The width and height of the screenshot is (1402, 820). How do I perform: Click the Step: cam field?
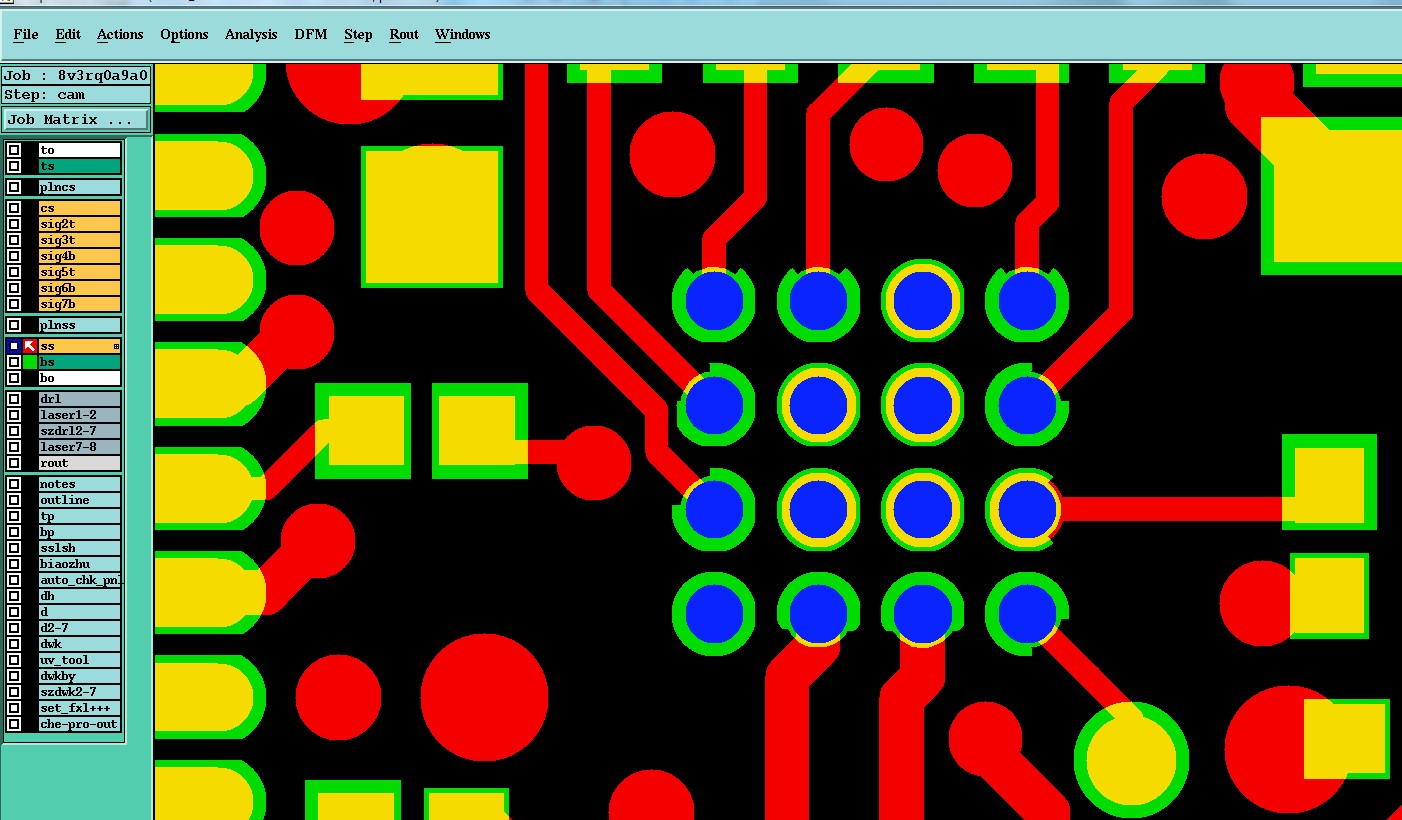point(76,95)
